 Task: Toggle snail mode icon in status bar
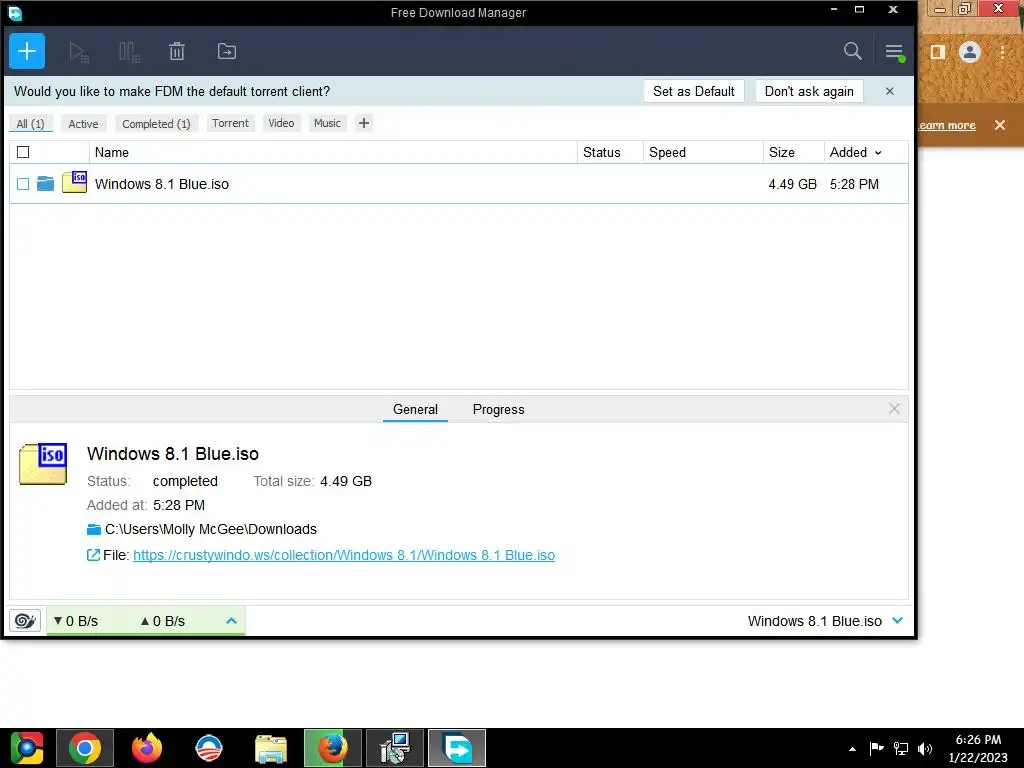25,620
